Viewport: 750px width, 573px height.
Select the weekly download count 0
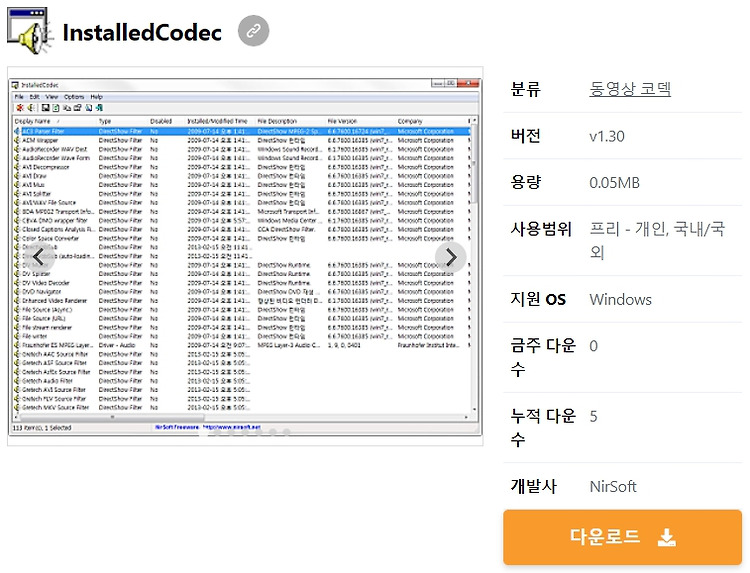pos(594,346)
